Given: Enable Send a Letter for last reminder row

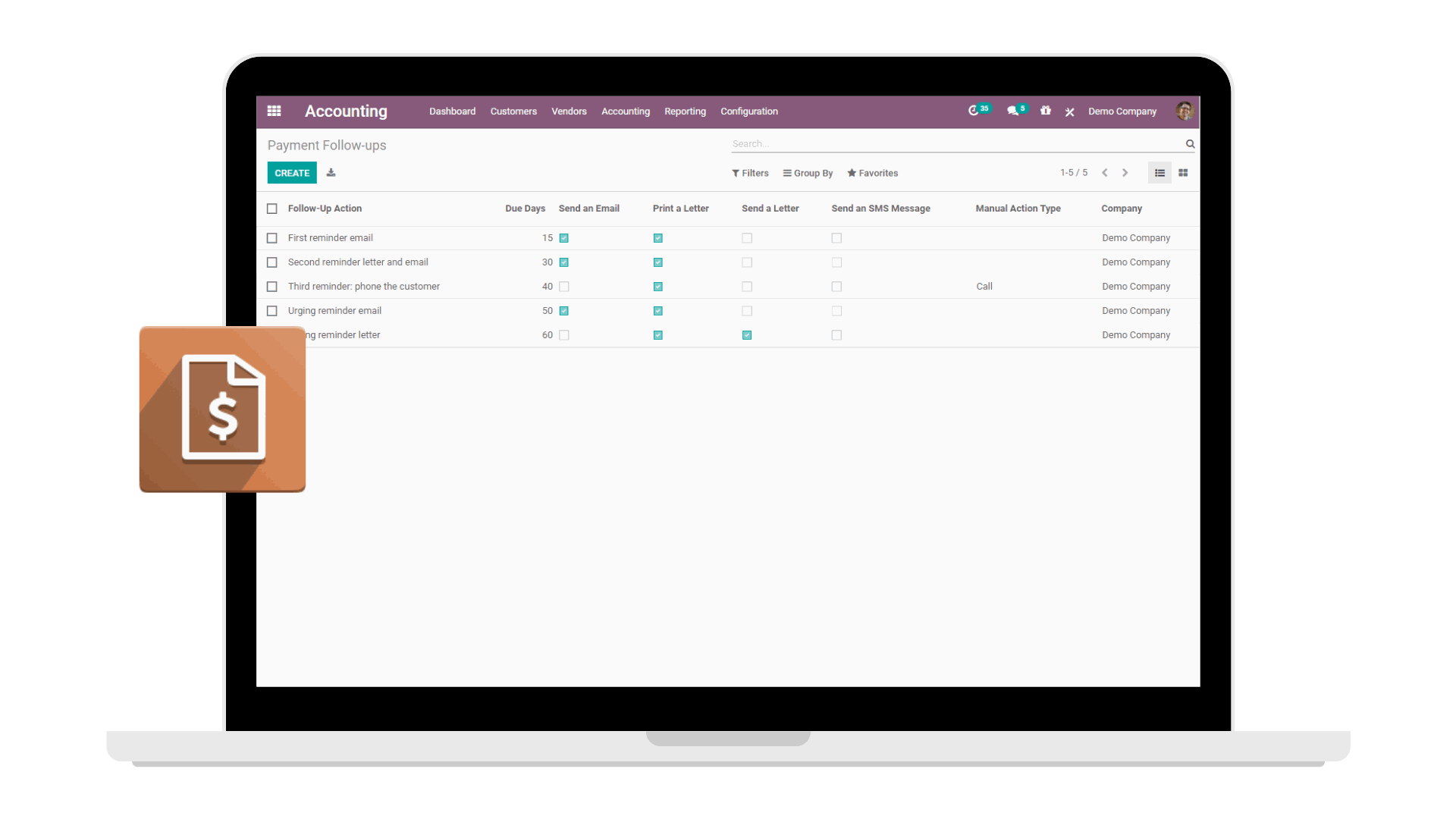Looking at the screenshot, I should coord(747,335).
